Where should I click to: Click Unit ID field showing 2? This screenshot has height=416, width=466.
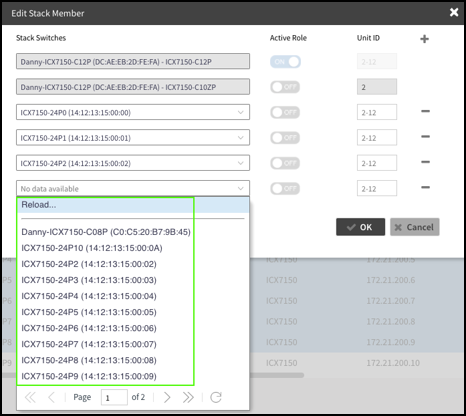coord(377,87)
